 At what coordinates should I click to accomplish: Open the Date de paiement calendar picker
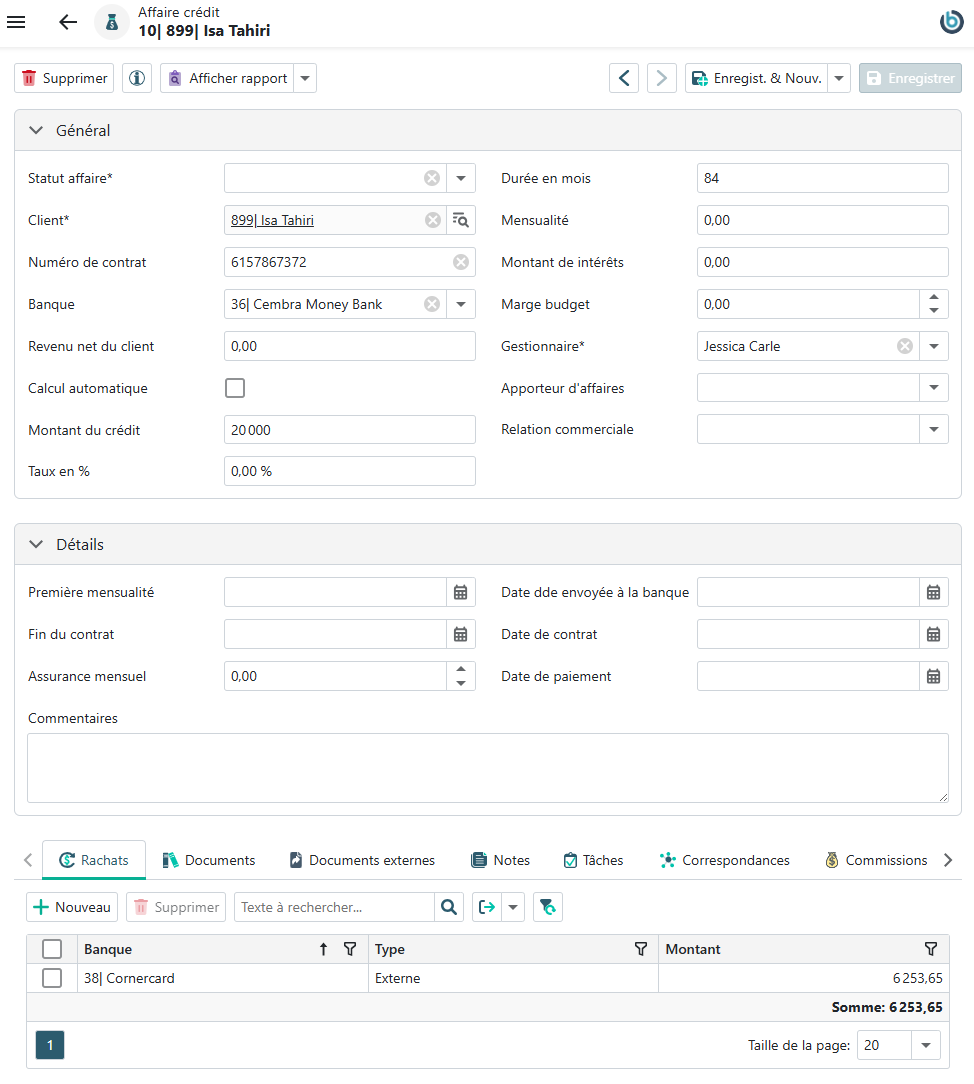(933, 676)
